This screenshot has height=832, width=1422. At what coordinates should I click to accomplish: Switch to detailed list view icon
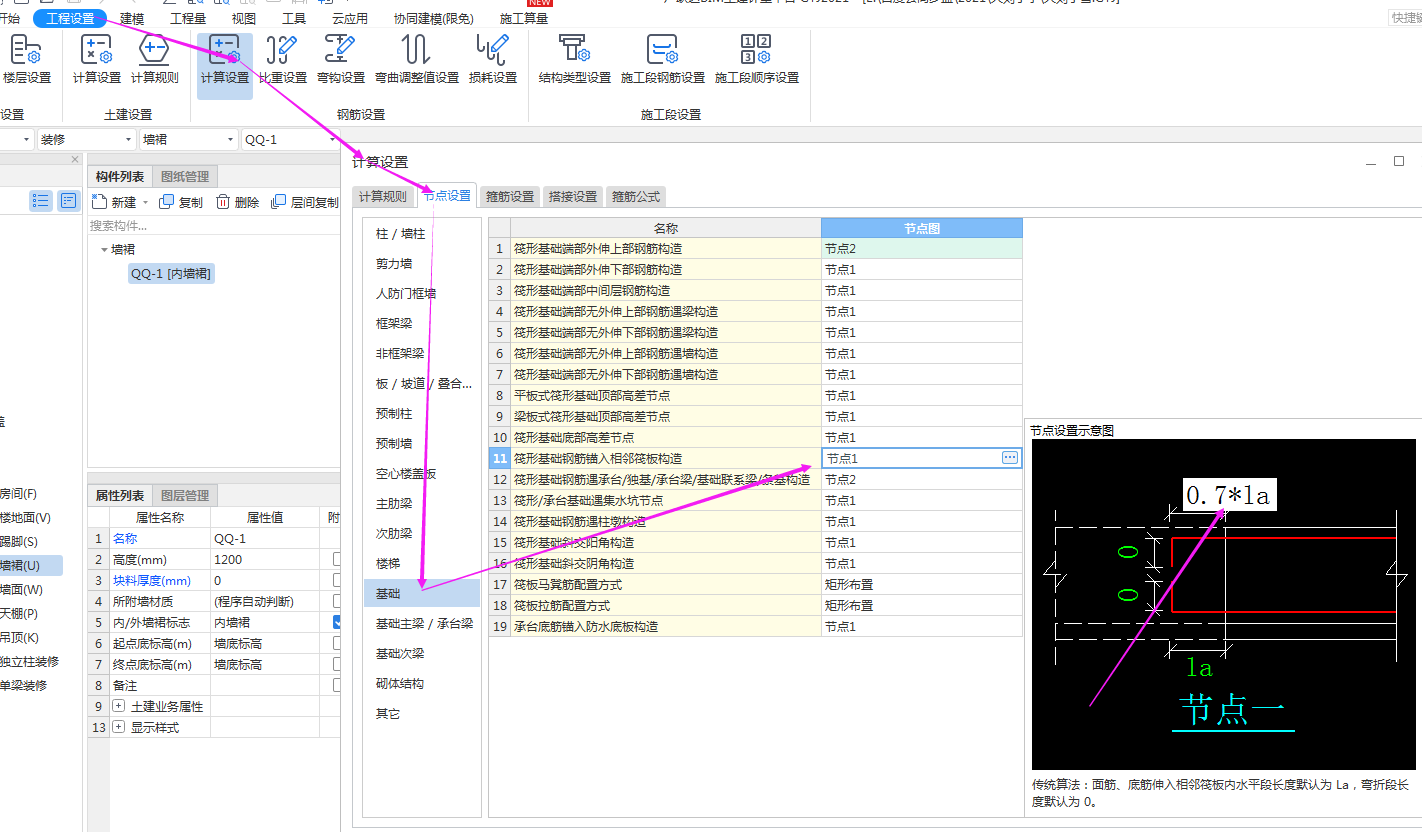[x=68, y=201]
